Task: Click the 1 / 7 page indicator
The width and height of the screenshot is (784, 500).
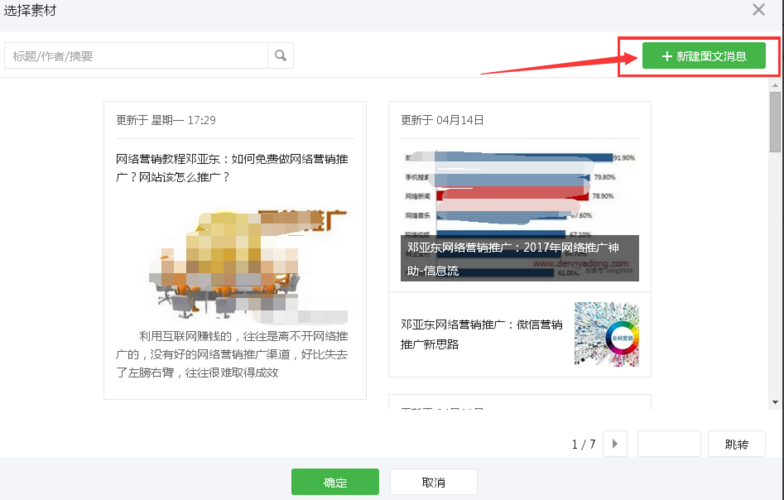Action: click(584, 444)
